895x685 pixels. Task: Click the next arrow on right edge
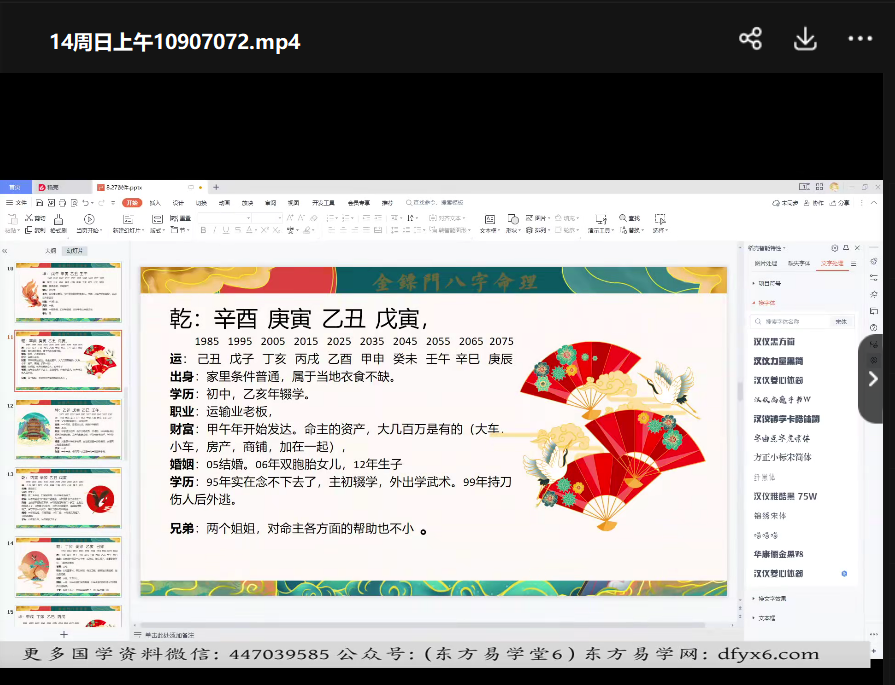tap(873, 379)
